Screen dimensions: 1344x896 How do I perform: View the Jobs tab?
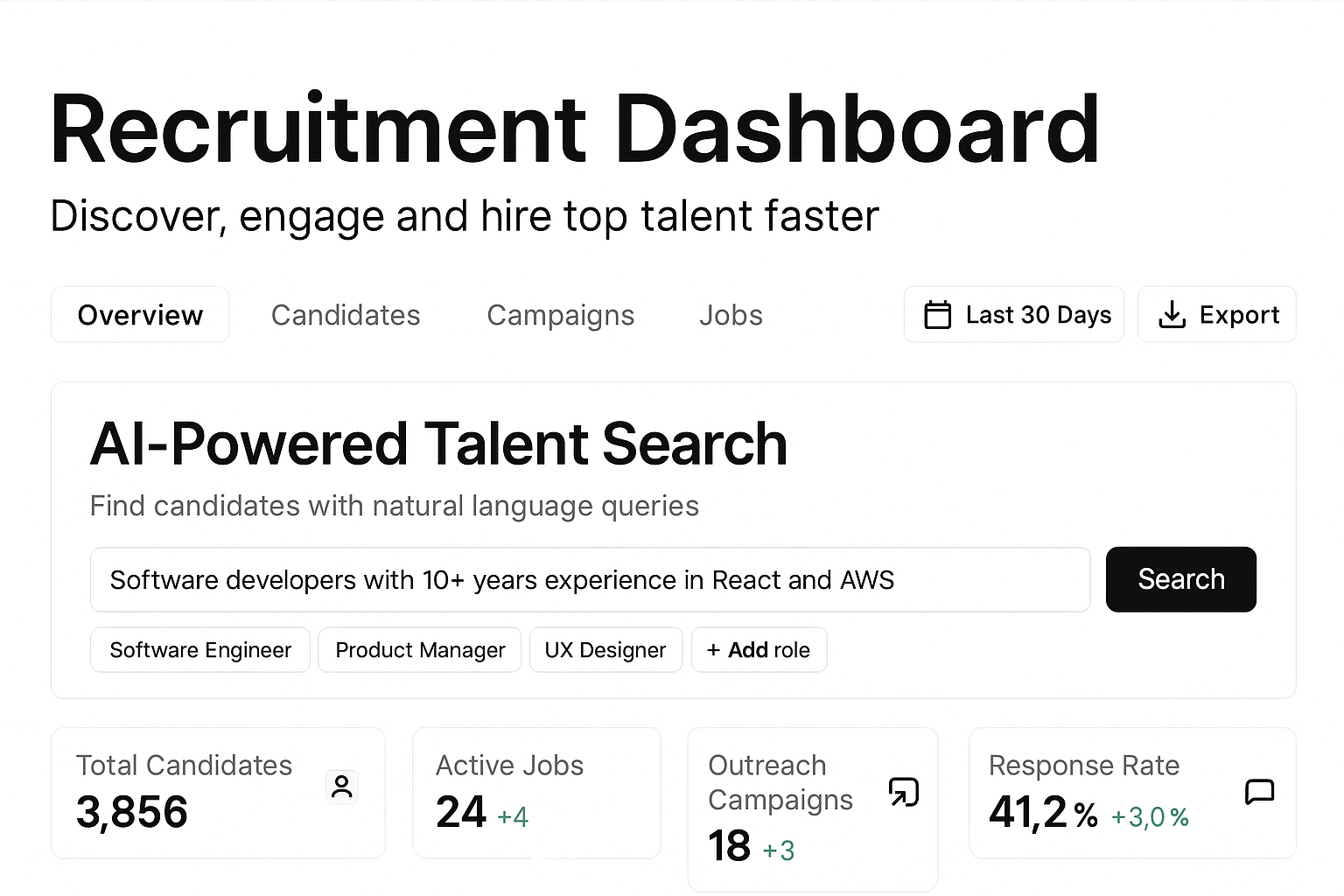tap(731, 314)
